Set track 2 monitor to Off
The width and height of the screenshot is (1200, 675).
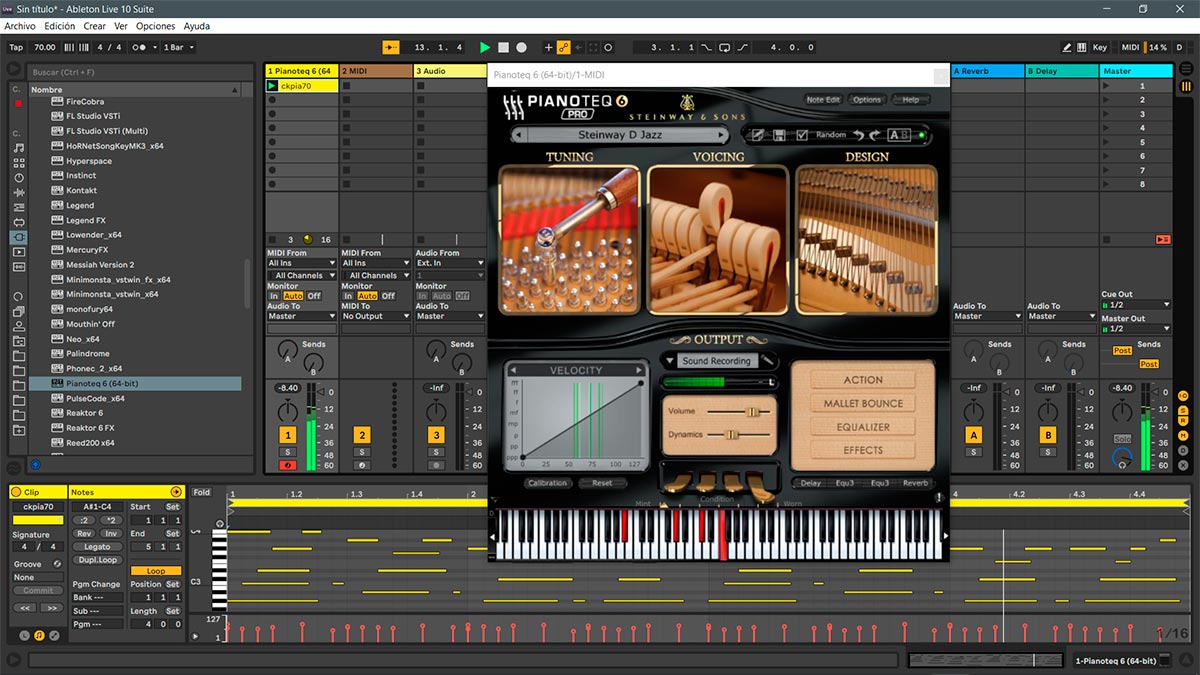388,296
